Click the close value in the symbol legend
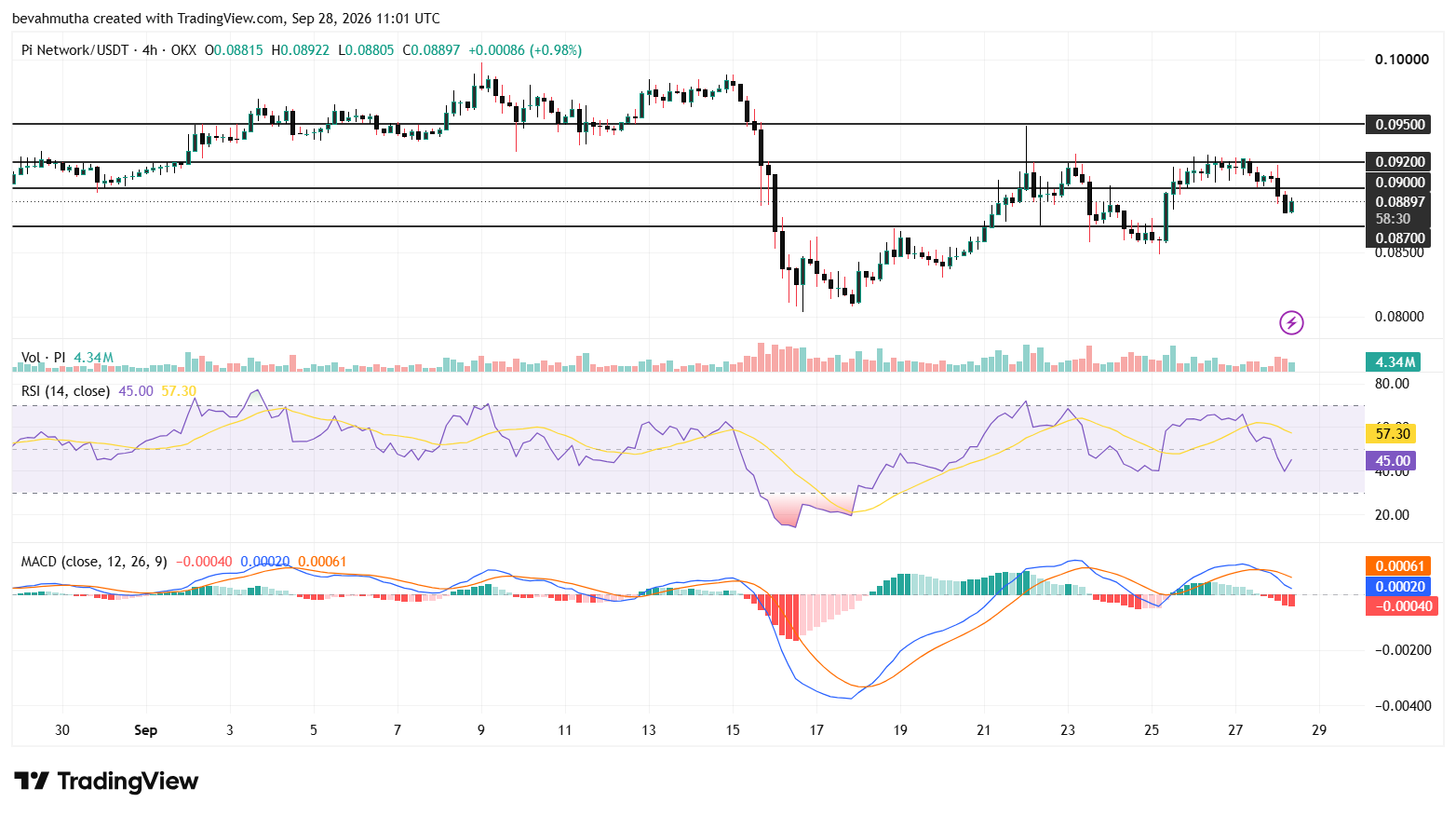 [x=436, y=50]
